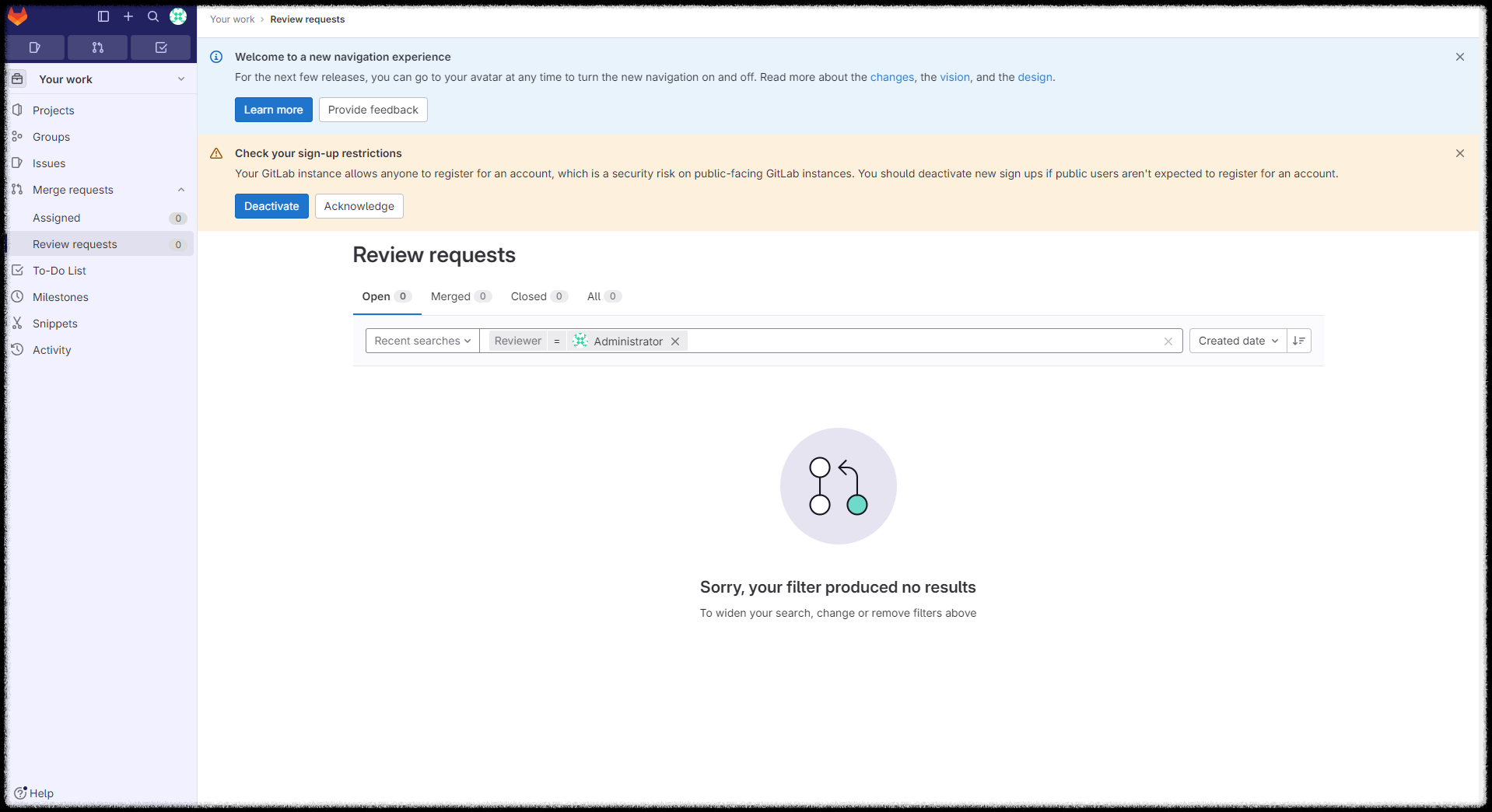1492x812 pixels.
Task: Follow the design link
Action: click(1035, 77)
